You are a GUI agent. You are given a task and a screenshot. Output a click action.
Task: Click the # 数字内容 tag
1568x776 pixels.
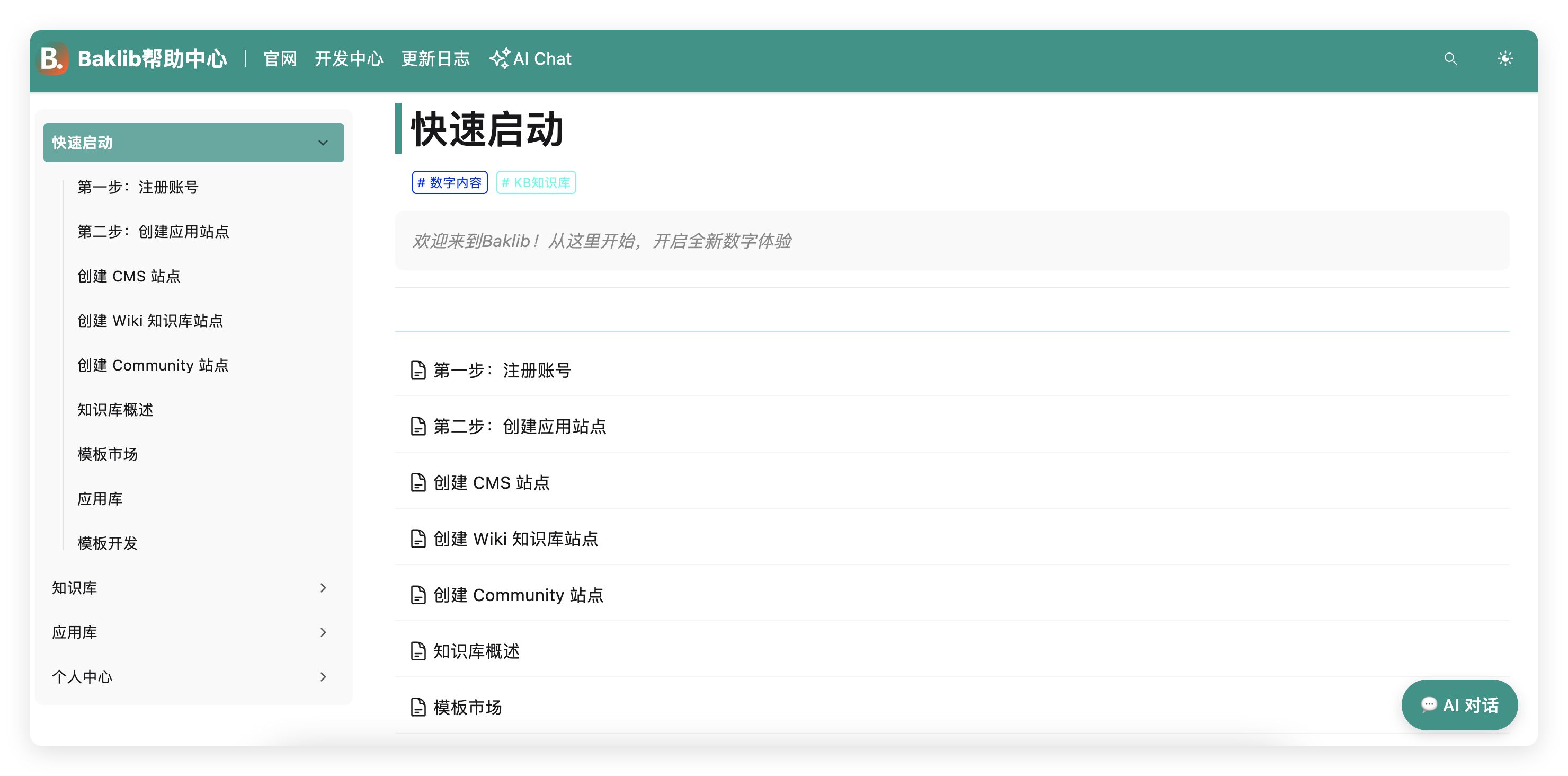pyautogui.click(x=450, y=183)
